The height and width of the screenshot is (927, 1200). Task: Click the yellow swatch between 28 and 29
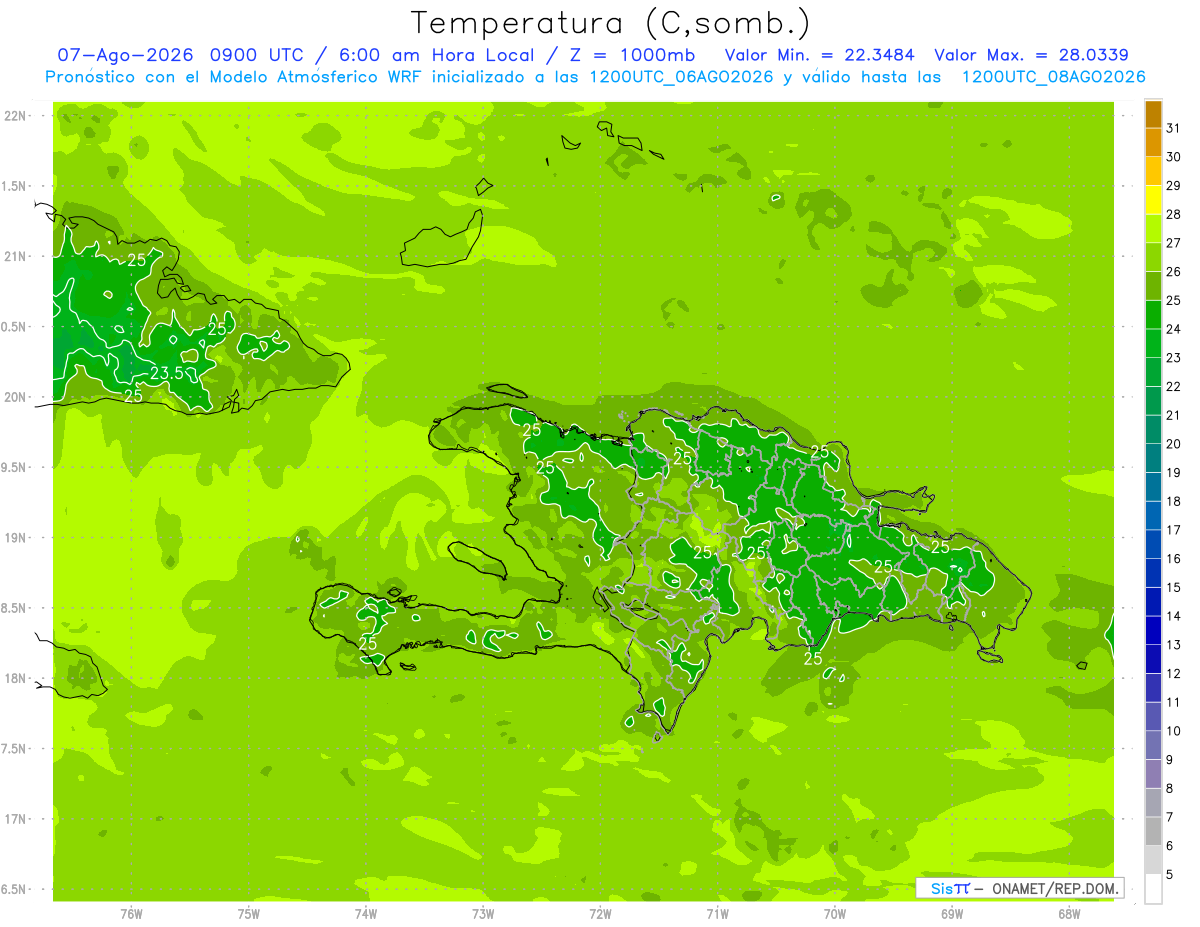pos(1153,200)
